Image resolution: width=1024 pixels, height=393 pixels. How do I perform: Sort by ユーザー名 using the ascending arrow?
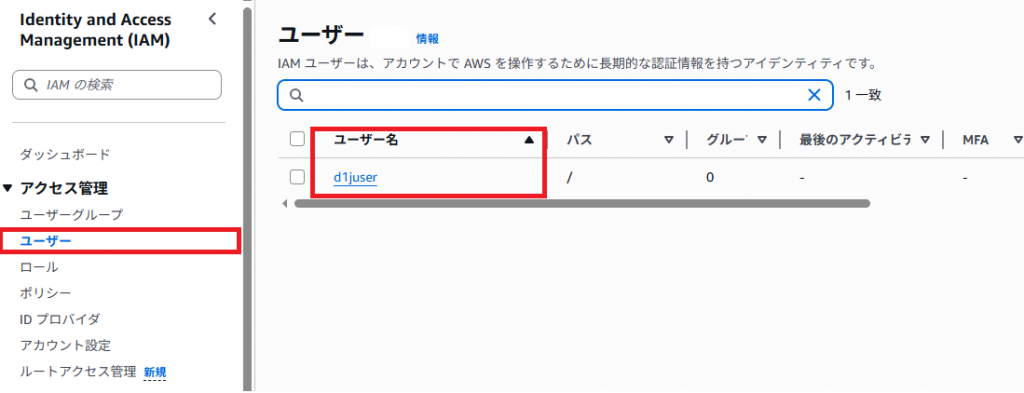[529, 140]
